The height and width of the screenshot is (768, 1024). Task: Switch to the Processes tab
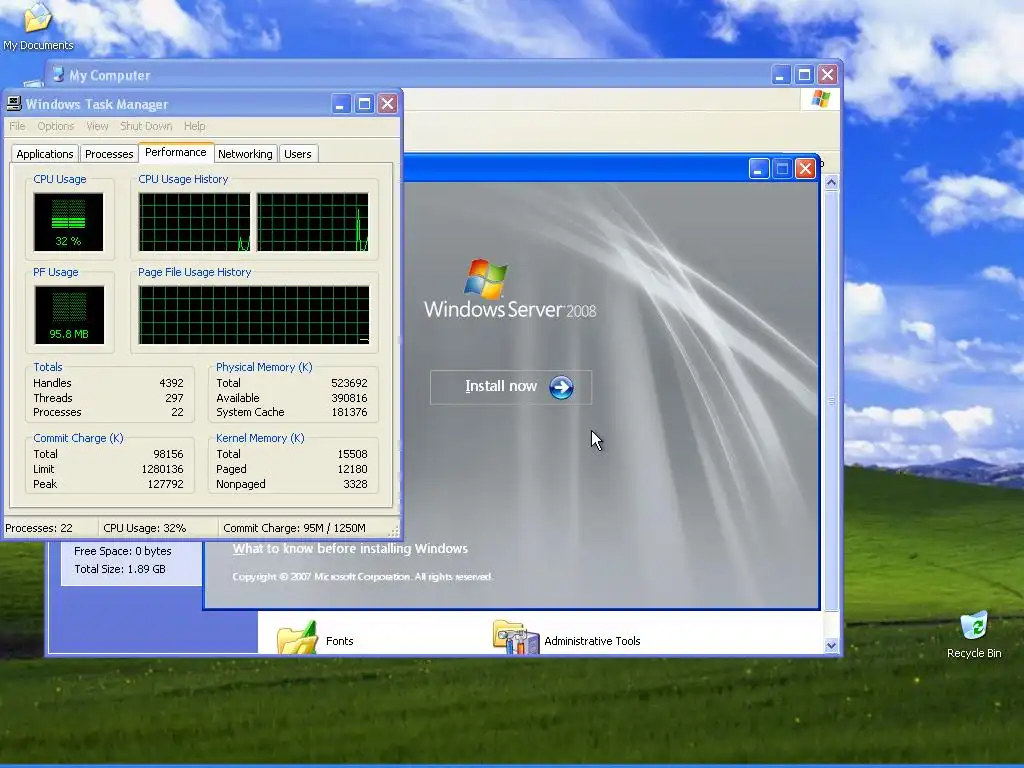tap(109, 154)
